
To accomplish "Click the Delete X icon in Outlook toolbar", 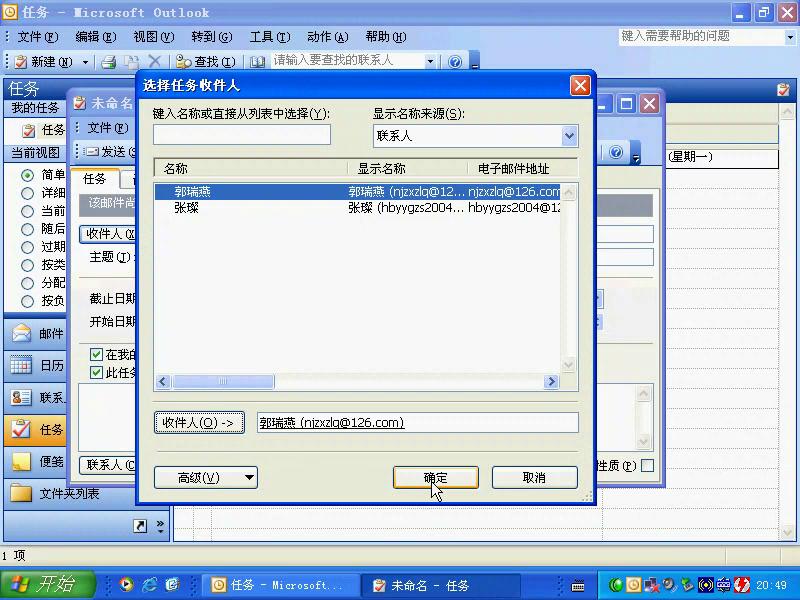I will tap(155, 62).
